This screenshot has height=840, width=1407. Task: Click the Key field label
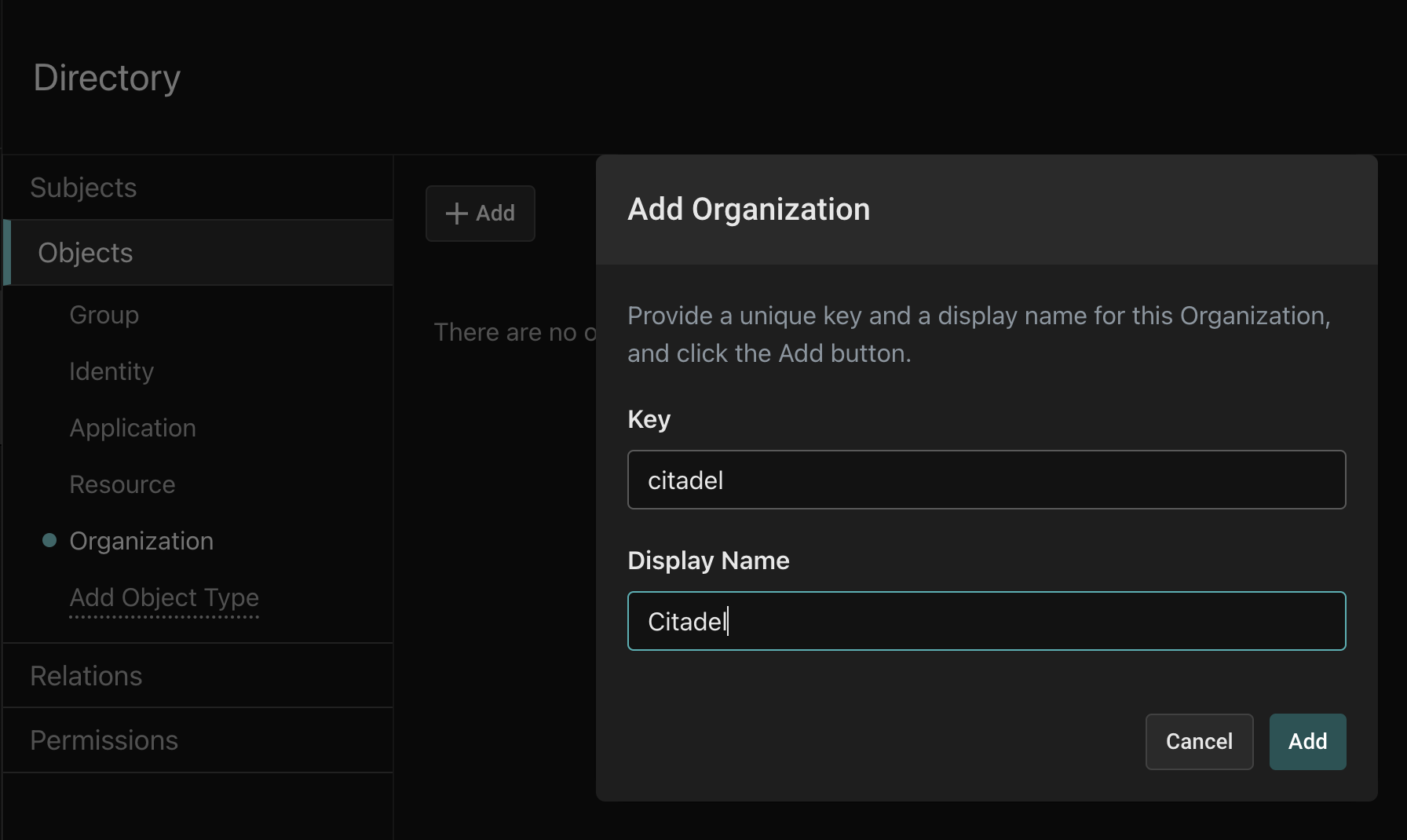pos(649,419)
